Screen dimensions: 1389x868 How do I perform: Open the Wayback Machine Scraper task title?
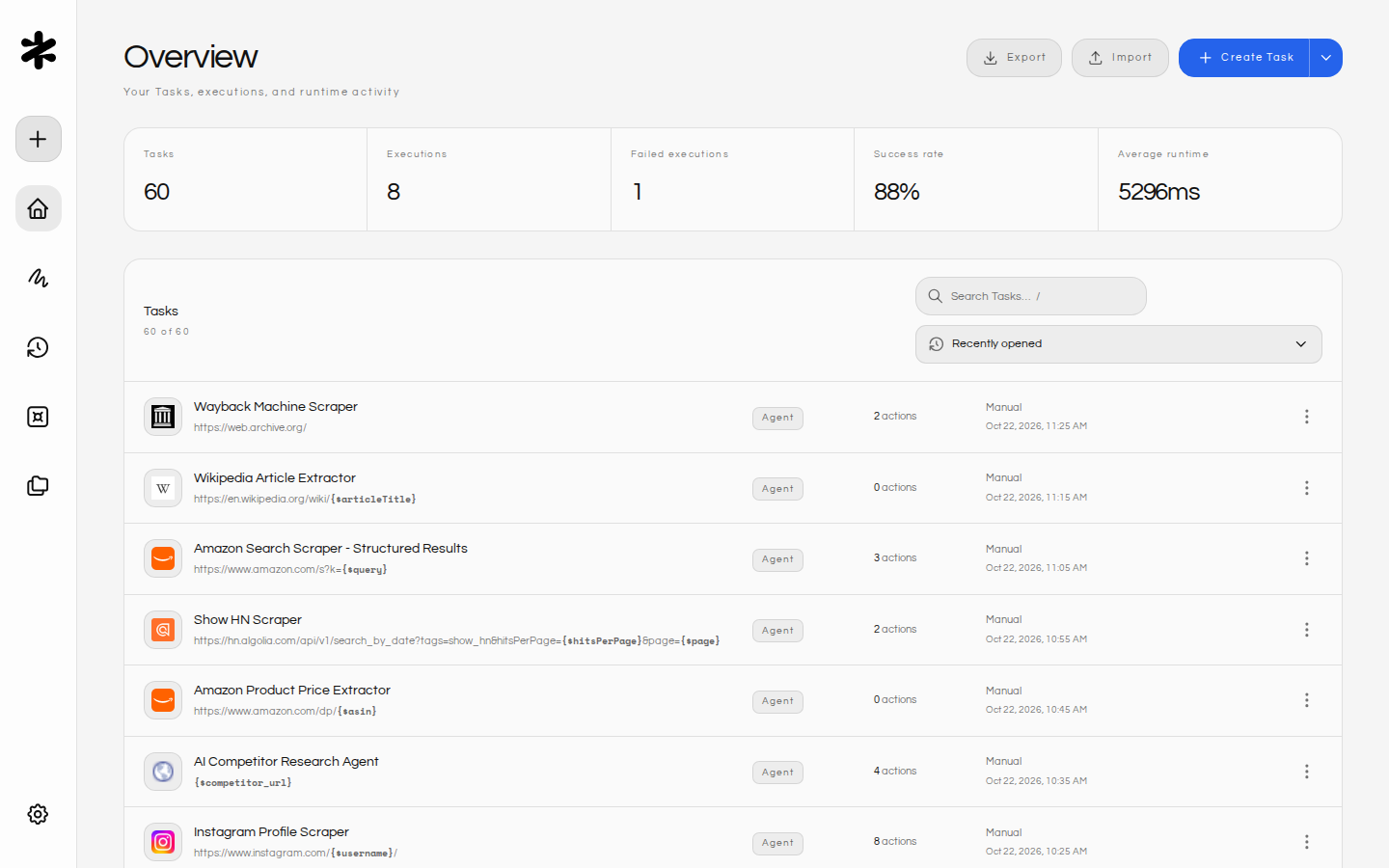pos(276,407)
